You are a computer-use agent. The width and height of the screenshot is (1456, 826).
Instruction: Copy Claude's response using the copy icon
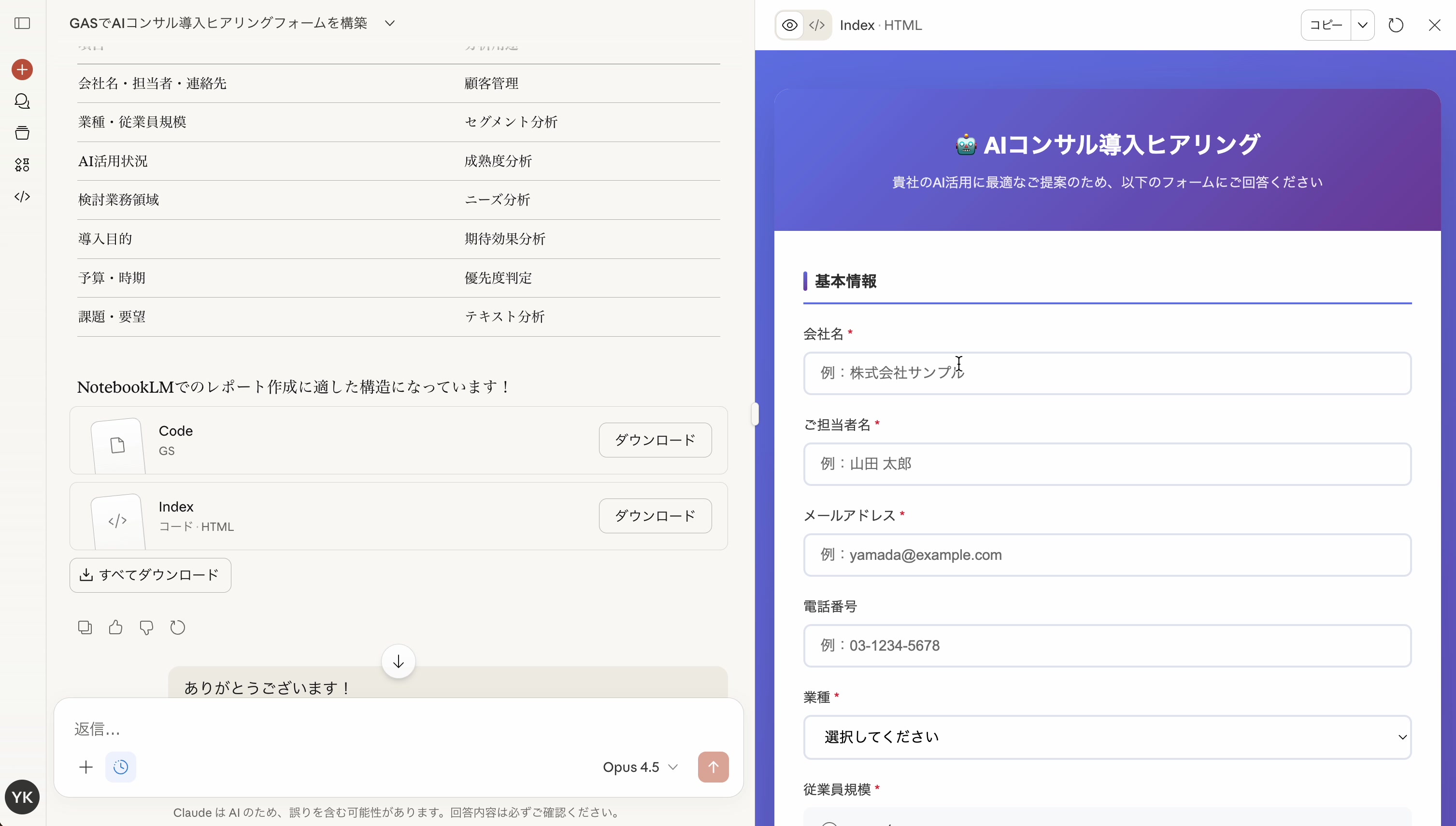point(85,627)
